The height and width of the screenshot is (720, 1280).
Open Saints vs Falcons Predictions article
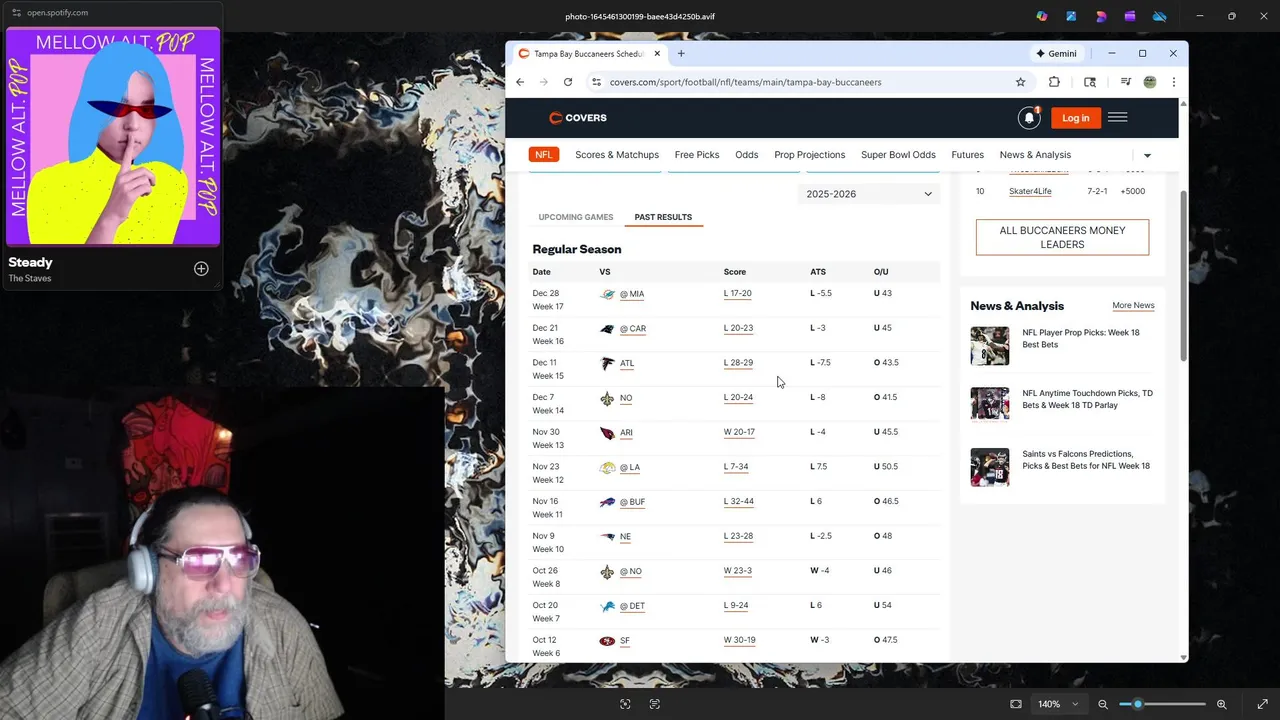click(1086, 460)
